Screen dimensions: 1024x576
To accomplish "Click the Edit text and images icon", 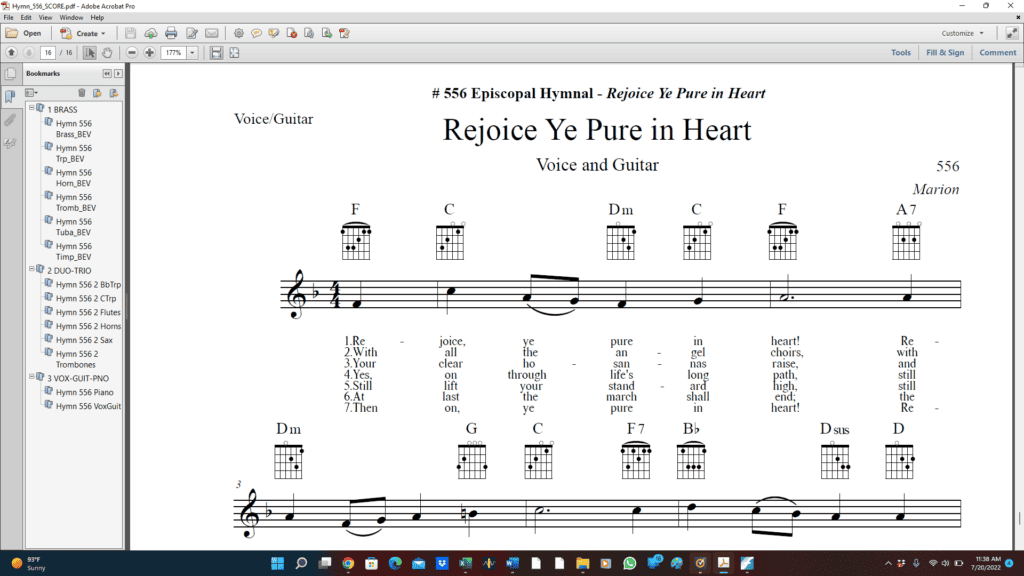I will [x=191, y=33].
